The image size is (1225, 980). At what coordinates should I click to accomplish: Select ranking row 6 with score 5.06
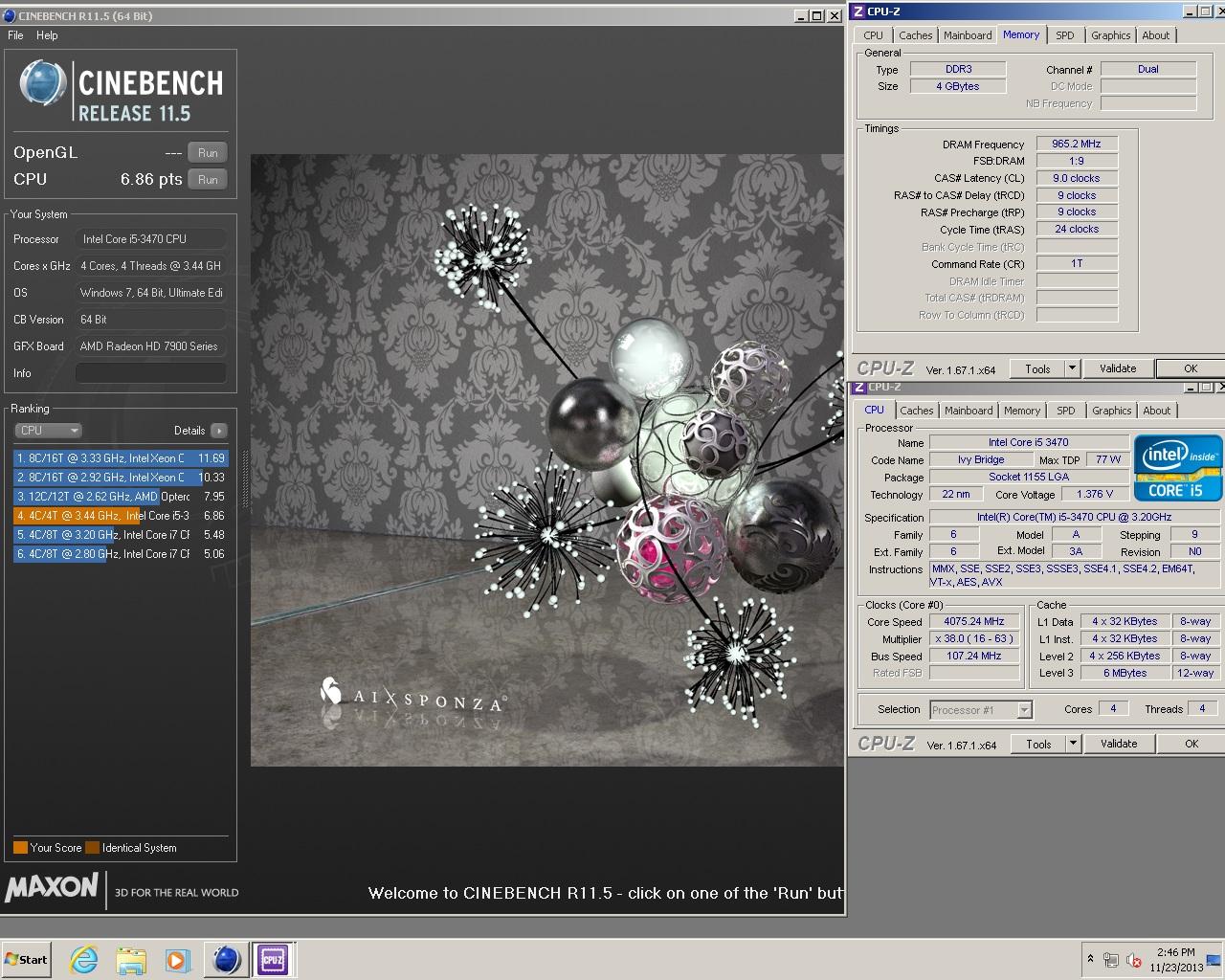click(121, 554)
